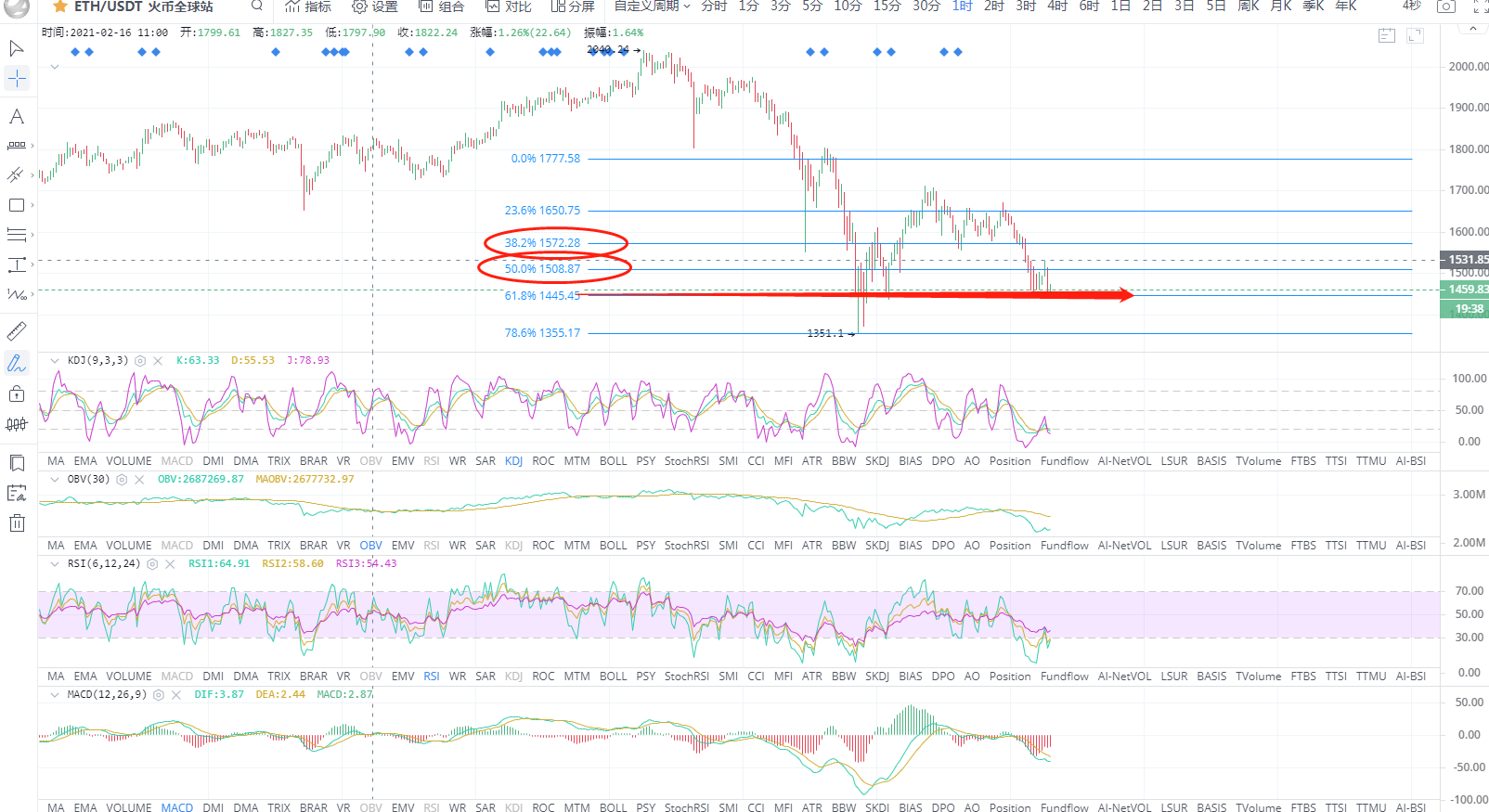Select Fundflow in RSI pane indicator list

pyautogui.click(x=1064, y=677)
